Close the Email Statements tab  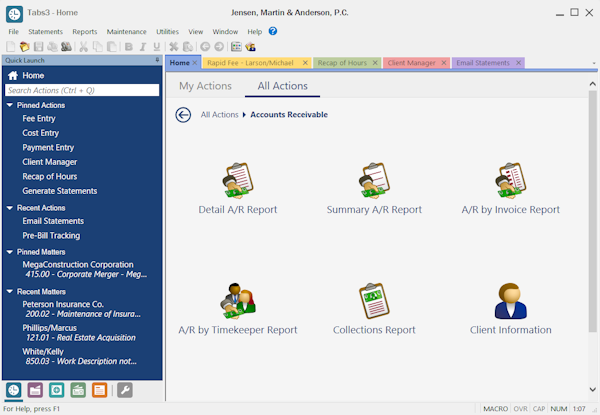pos(518,63)
